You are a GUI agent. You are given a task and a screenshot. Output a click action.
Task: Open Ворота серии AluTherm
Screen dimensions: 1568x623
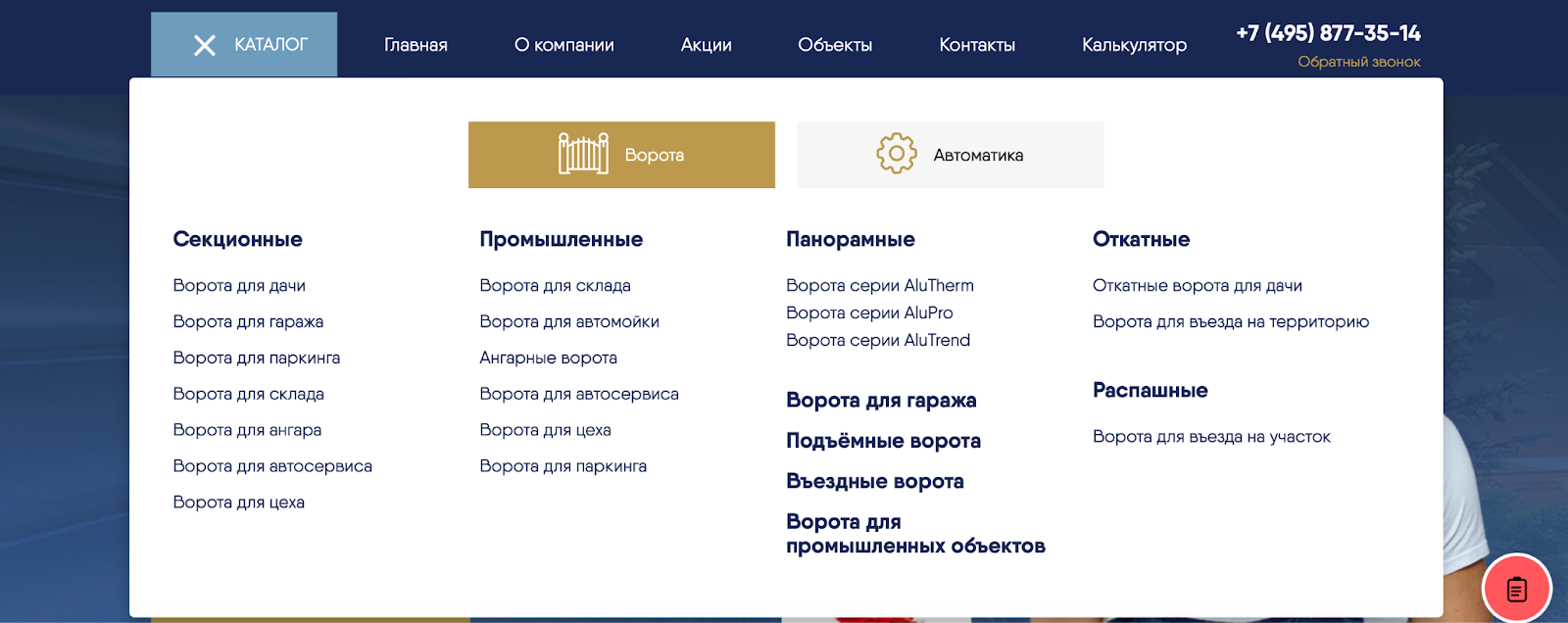880,285
